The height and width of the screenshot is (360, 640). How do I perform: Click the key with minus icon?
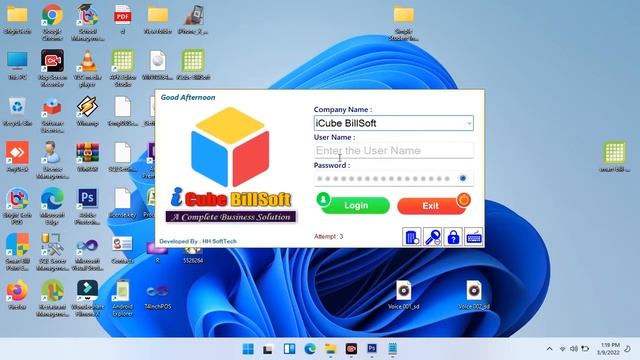click(x=432, y=237)
